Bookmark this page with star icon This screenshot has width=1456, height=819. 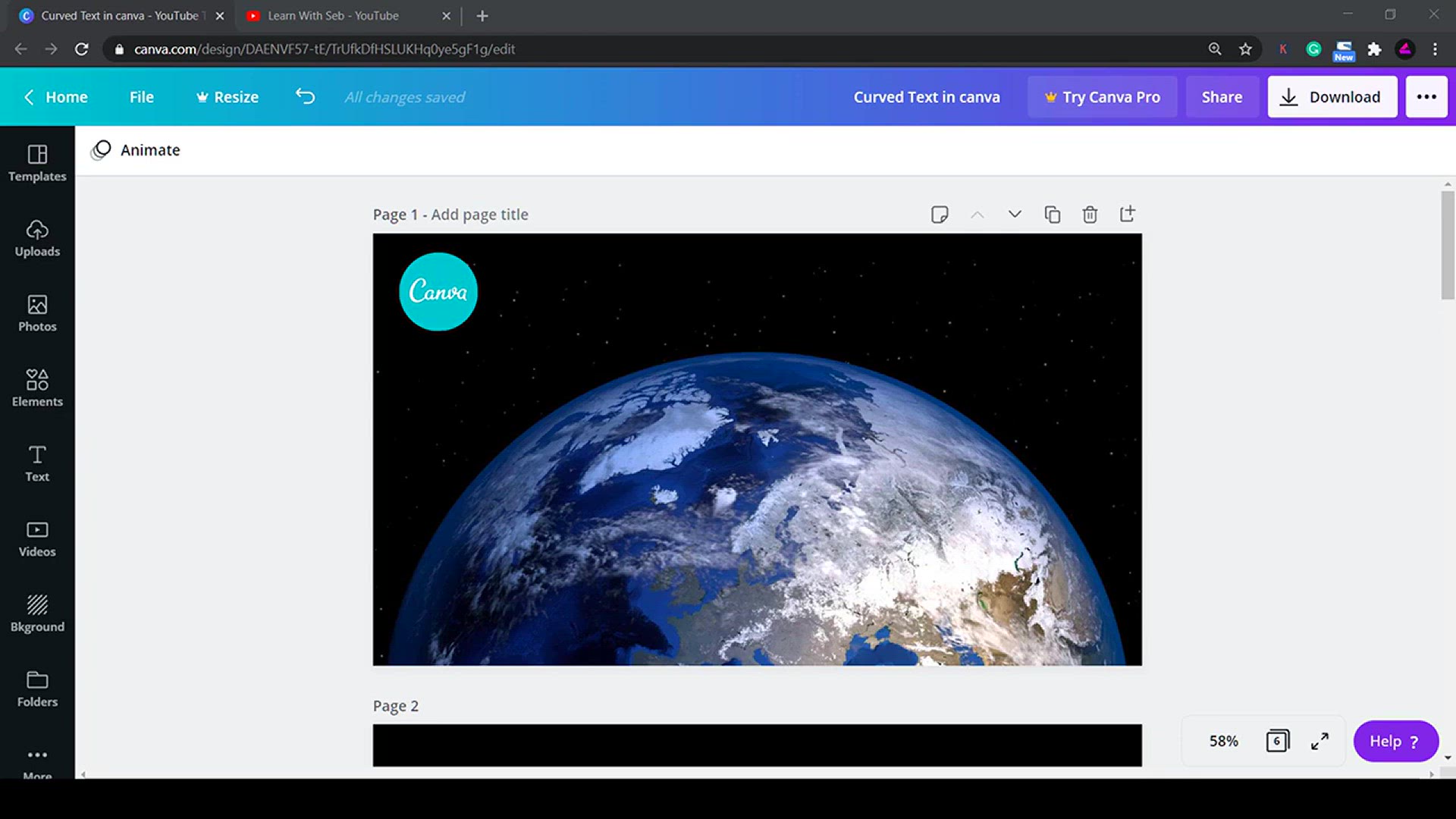(x=1245, y=49)
